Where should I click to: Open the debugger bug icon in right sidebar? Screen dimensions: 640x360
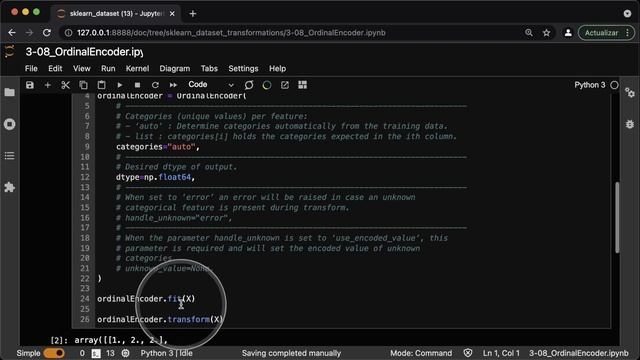coord(630,124)
